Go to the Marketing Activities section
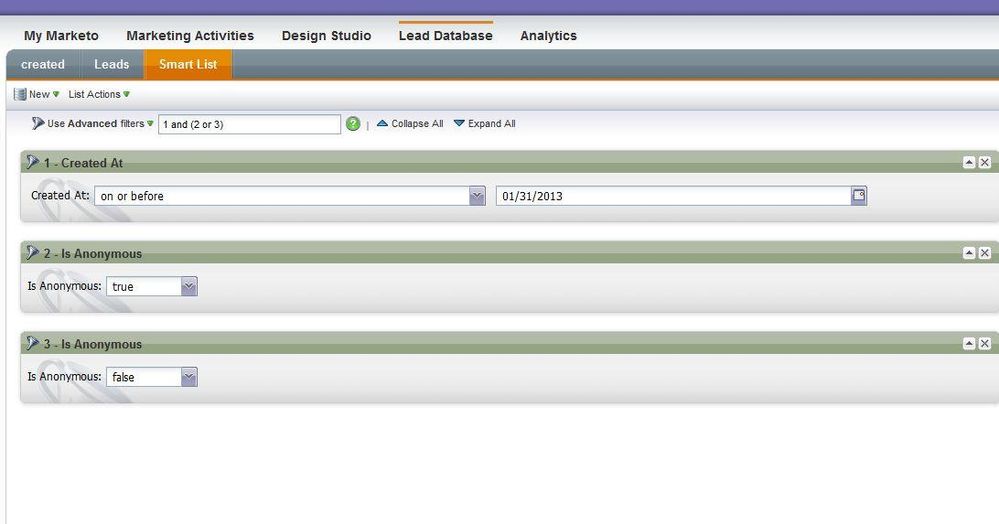 (x=190, y=36)
